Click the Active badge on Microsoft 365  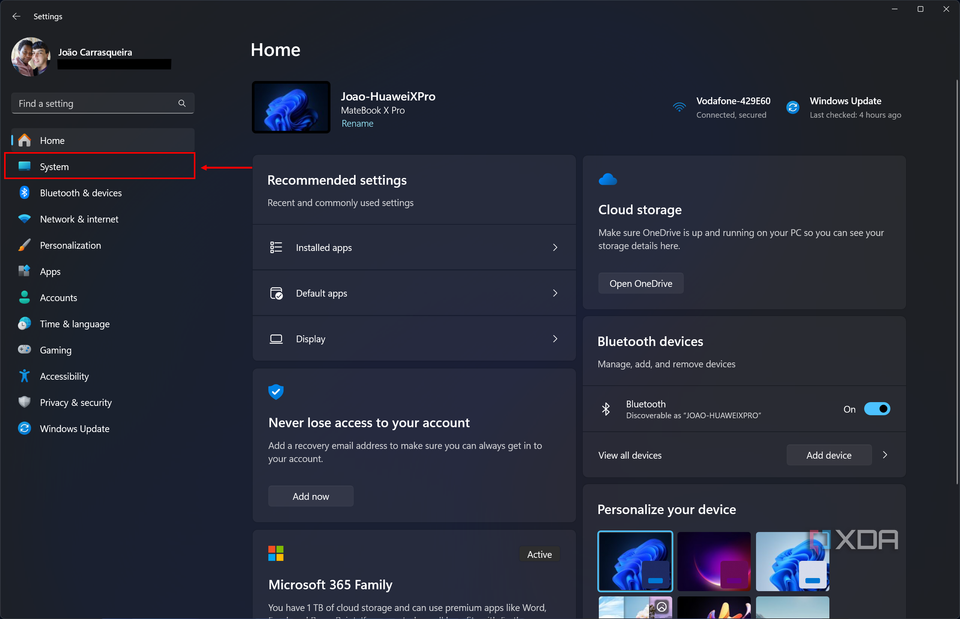click(539, 554)
